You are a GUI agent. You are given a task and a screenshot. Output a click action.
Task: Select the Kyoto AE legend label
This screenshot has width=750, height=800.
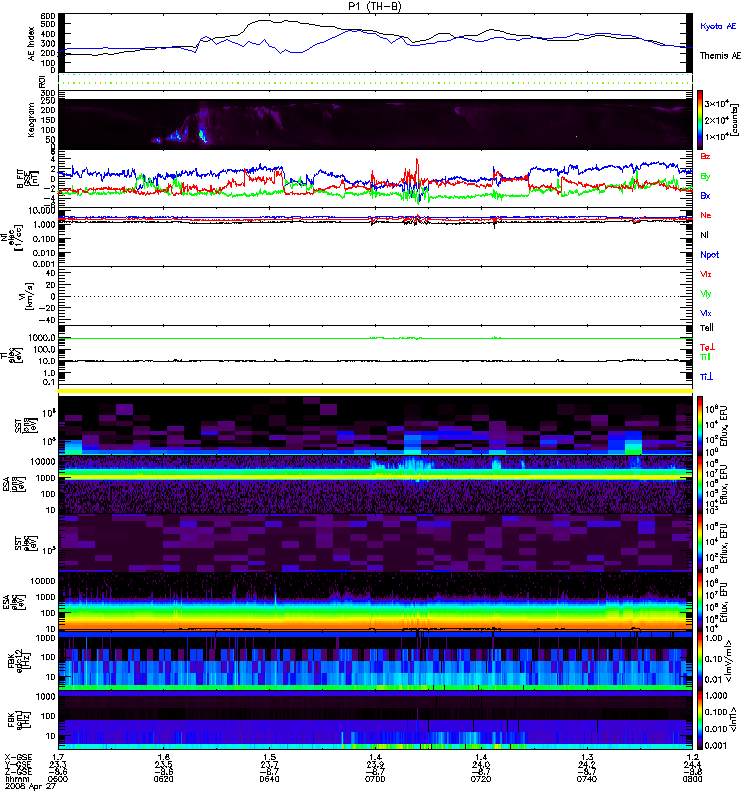[x=718, y=26]
